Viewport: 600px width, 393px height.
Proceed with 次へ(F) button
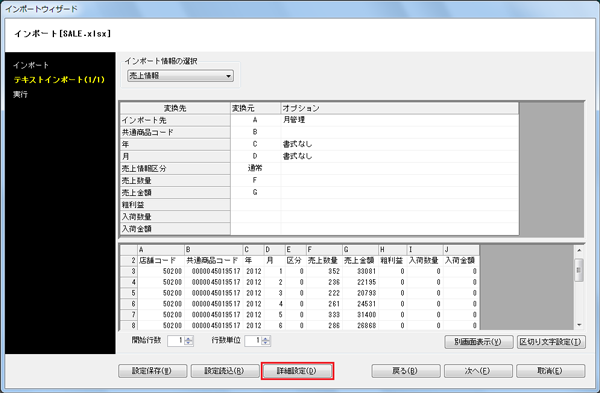478,371
